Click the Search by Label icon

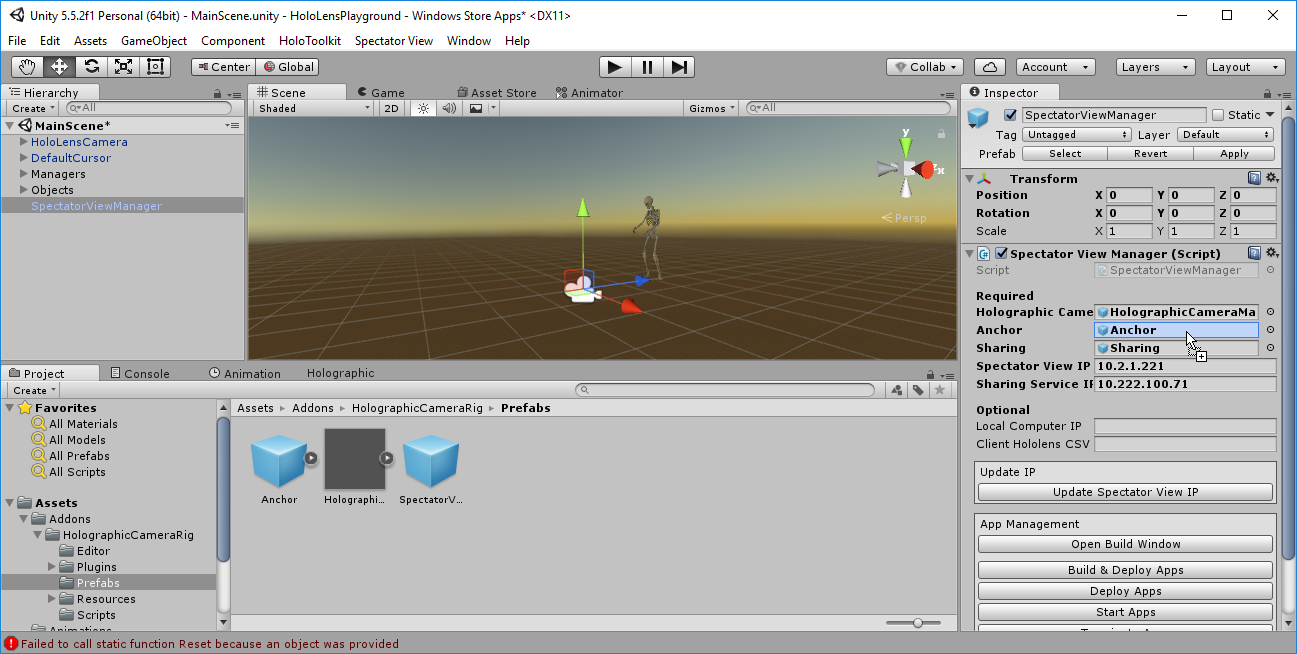tap(918, 390)
